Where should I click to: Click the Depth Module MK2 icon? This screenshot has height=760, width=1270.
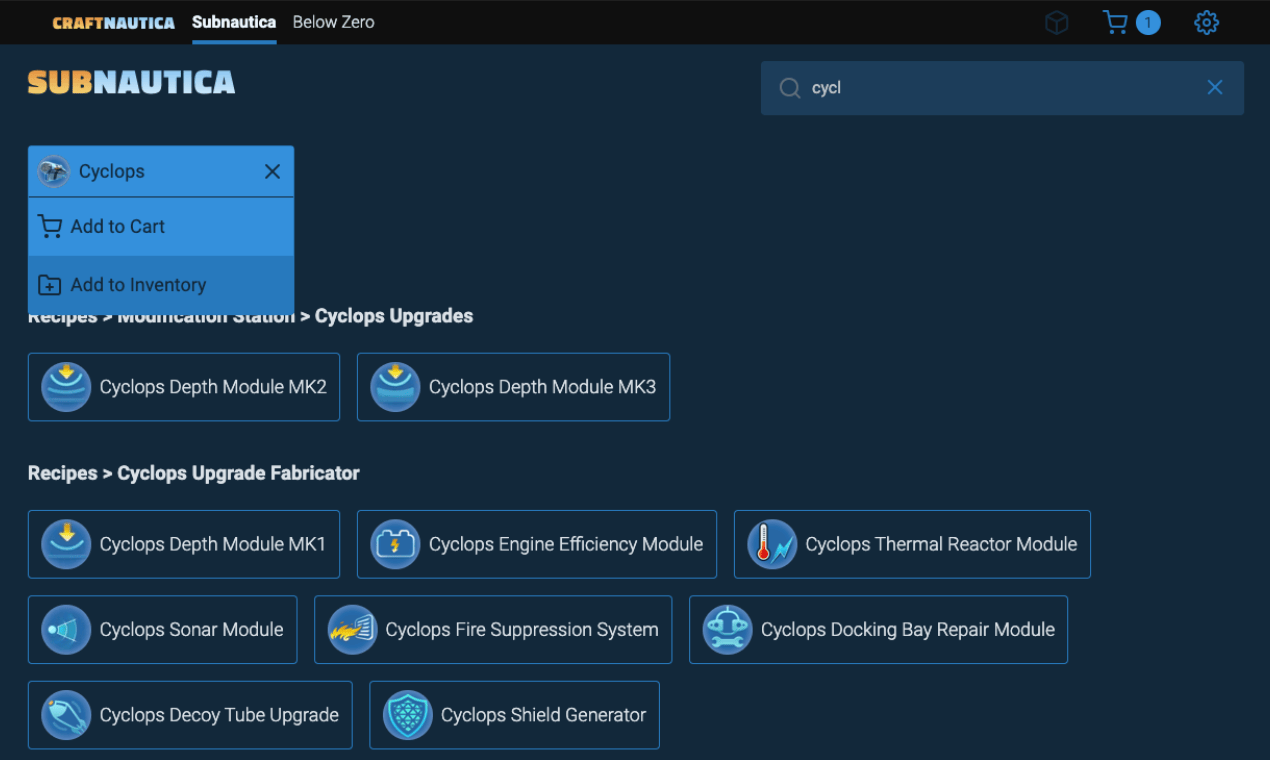(x=66, y=387)
